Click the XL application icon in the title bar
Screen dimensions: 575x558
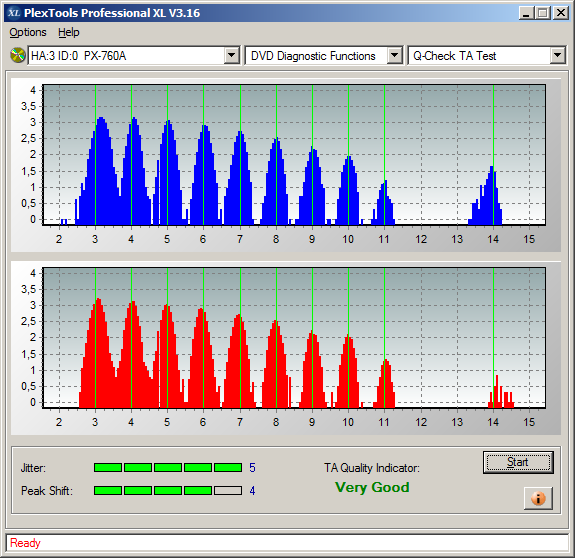pos(14,13)
